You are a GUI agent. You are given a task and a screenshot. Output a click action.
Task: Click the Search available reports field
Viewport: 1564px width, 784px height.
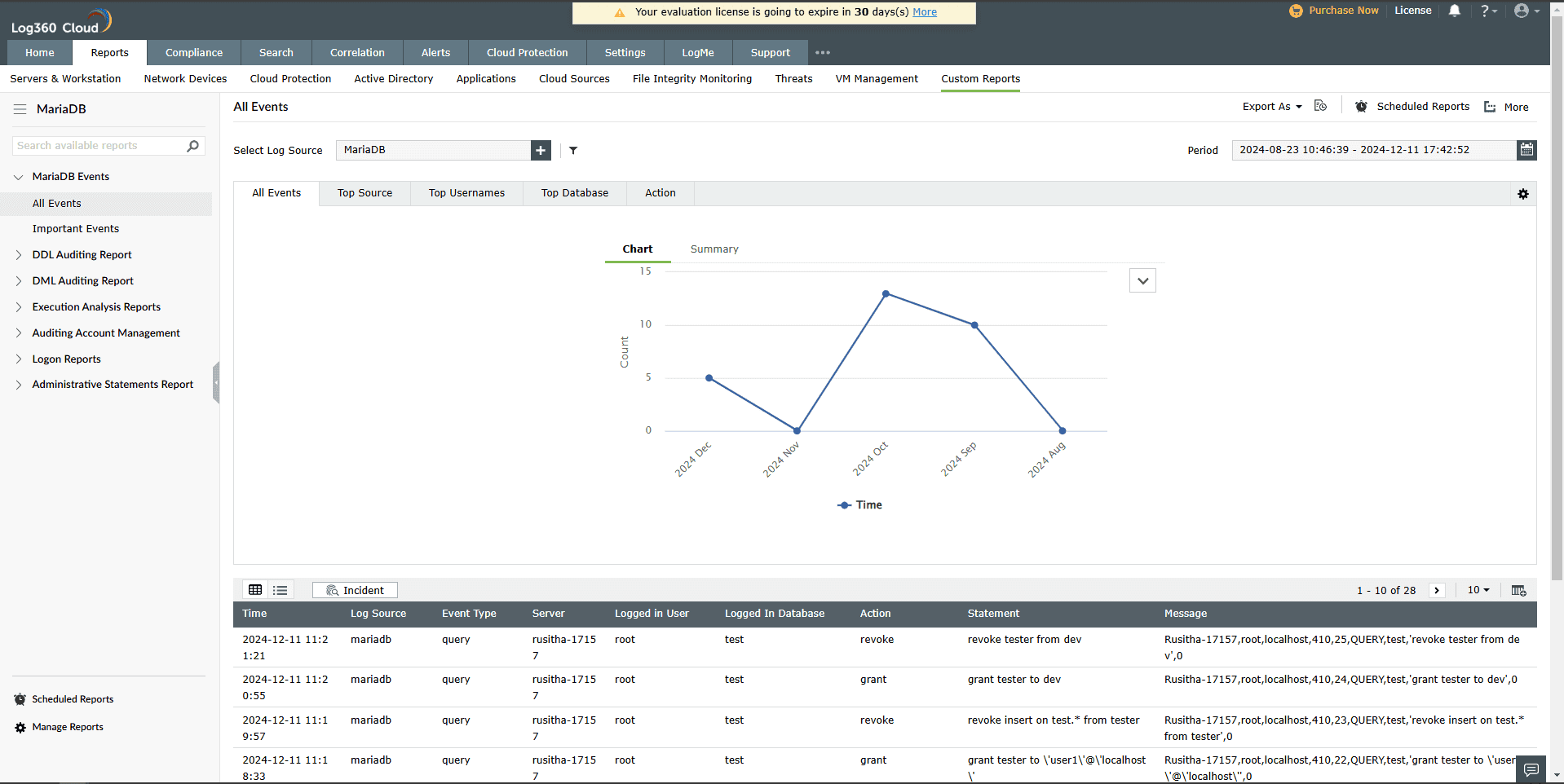(x=98, y=146)
